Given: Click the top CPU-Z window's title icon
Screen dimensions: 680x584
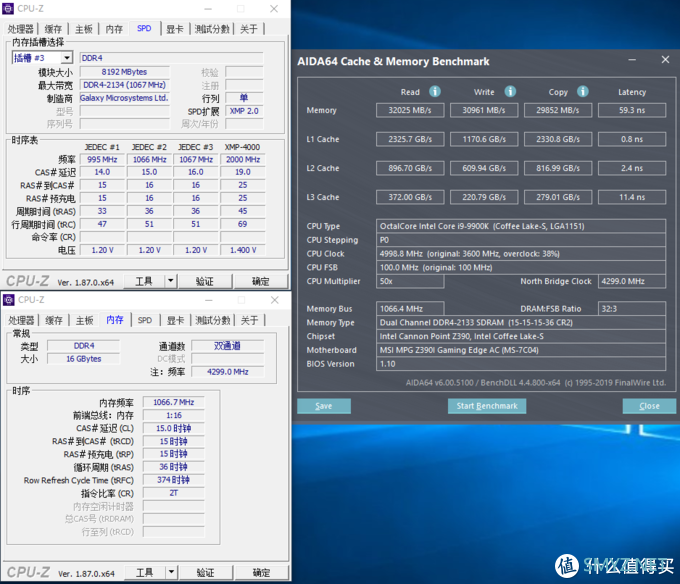Looking at the screenshot, I should tap(8, 9).
